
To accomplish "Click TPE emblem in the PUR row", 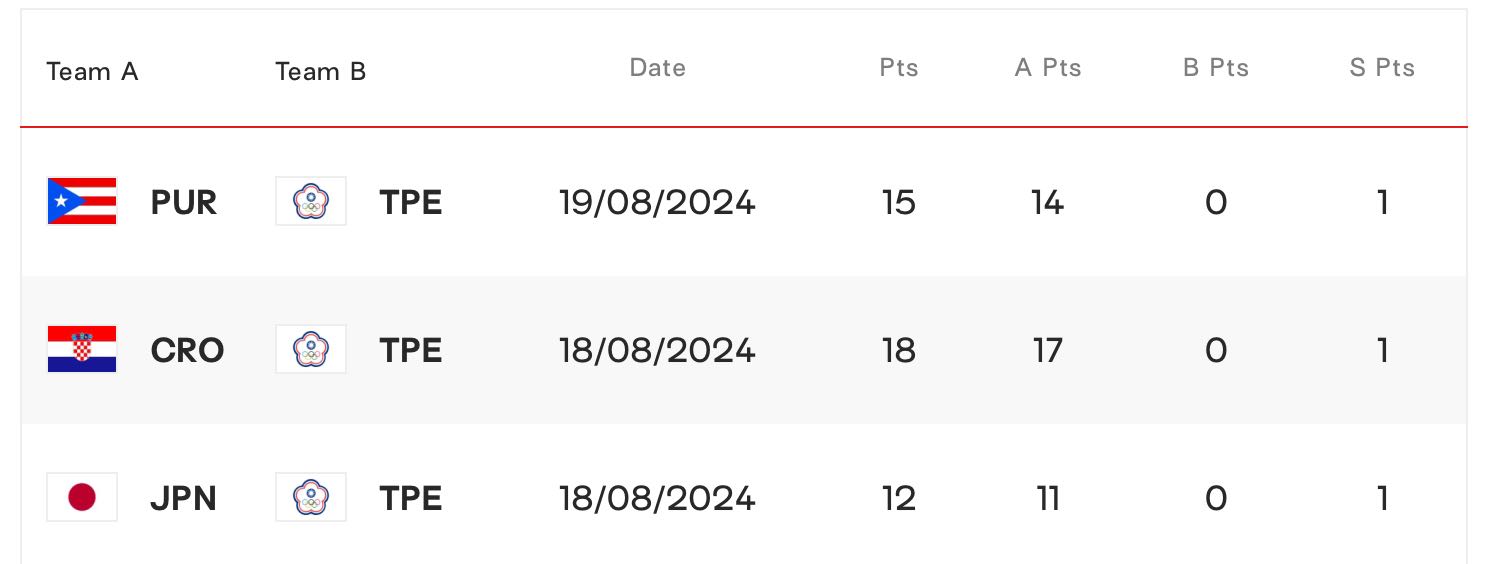I will (311, 201).
